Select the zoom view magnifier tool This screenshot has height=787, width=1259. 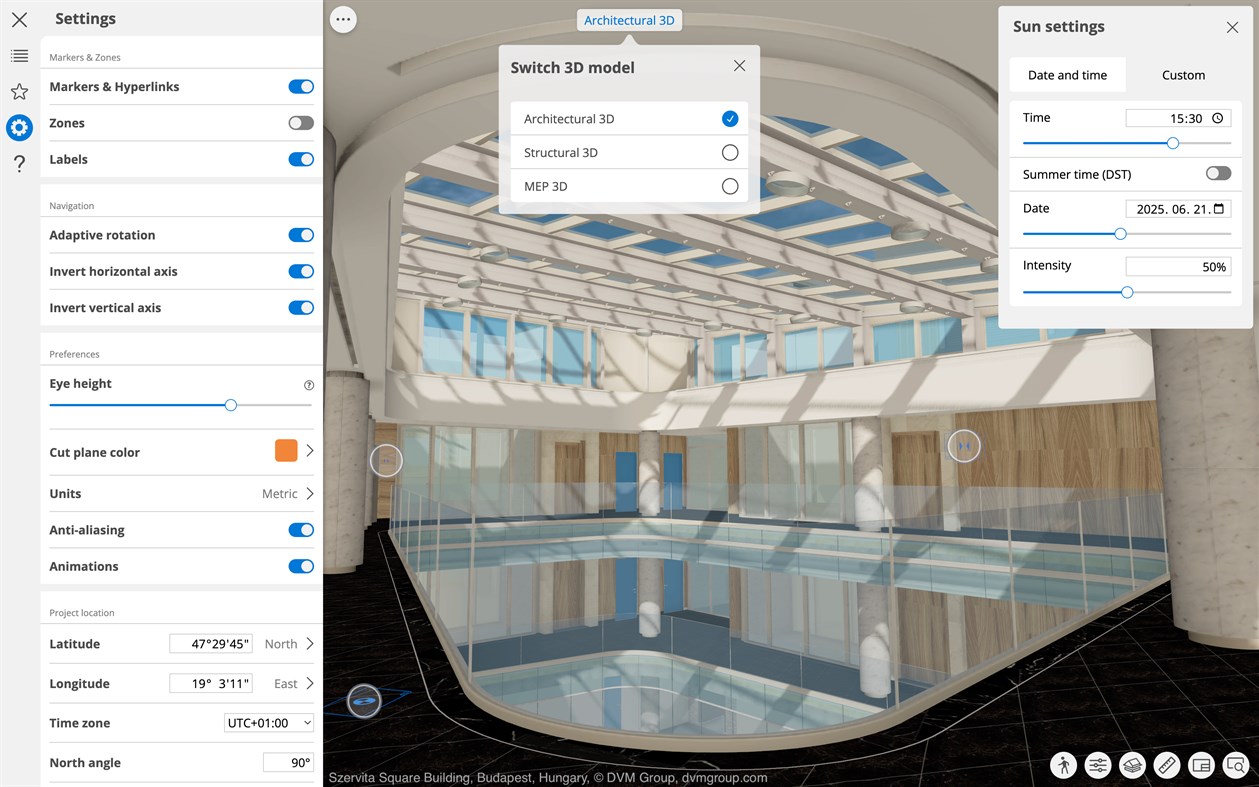pos(1236,765)
